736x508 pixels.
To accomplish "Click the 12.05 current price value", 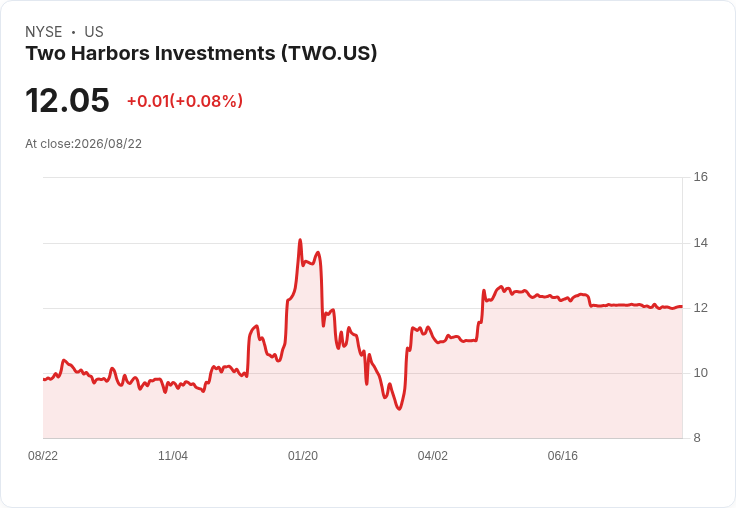I will click(67, 100).
